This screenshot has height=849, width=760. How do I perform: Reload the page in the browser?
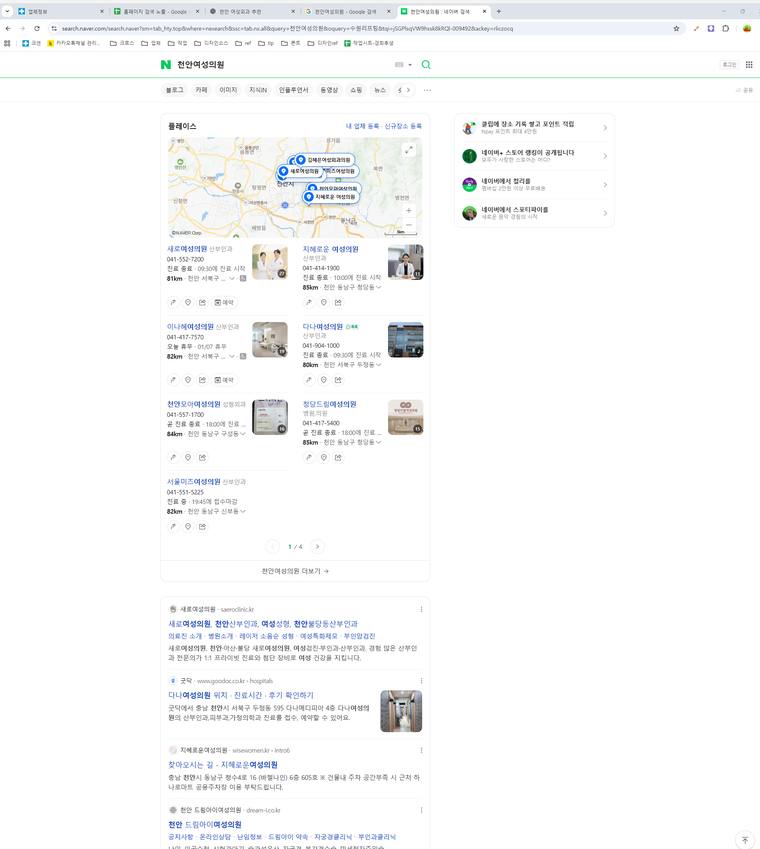[37, 28]
